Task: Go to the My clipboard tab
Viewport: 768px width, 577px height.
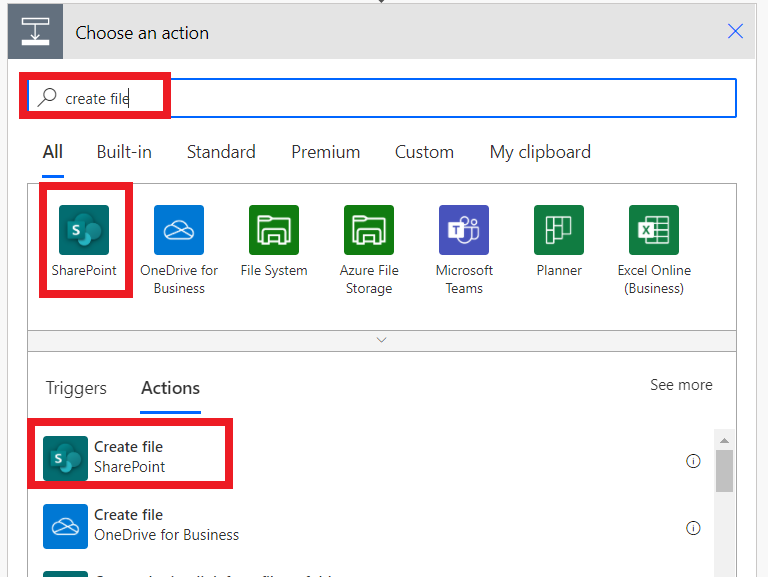Action: click(x=540, y=152)
